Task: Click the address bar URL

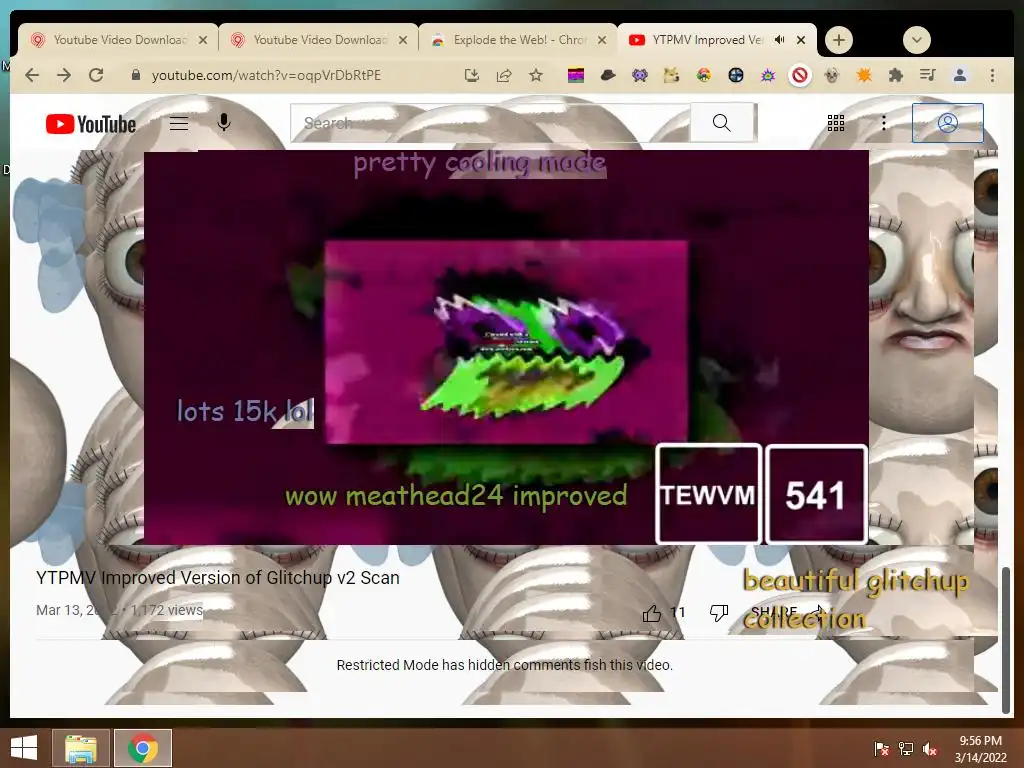Action: (266, 75)
